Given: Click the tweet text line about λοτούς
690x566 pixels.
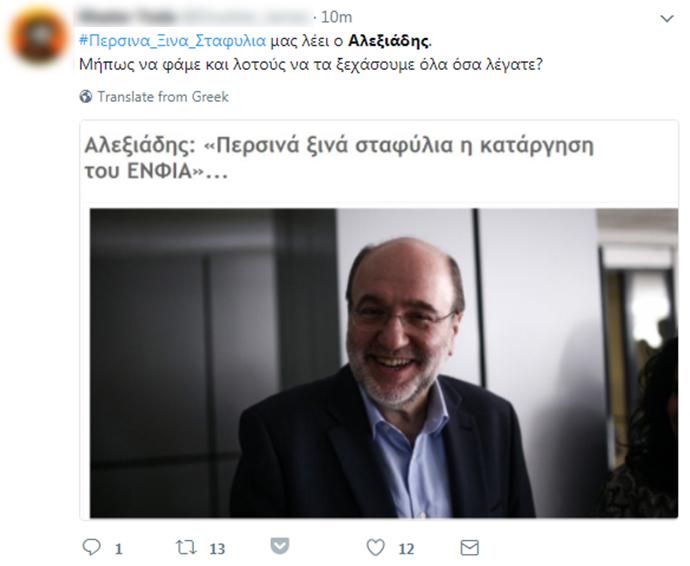Looking at the screenshot, I should point(311,65).
